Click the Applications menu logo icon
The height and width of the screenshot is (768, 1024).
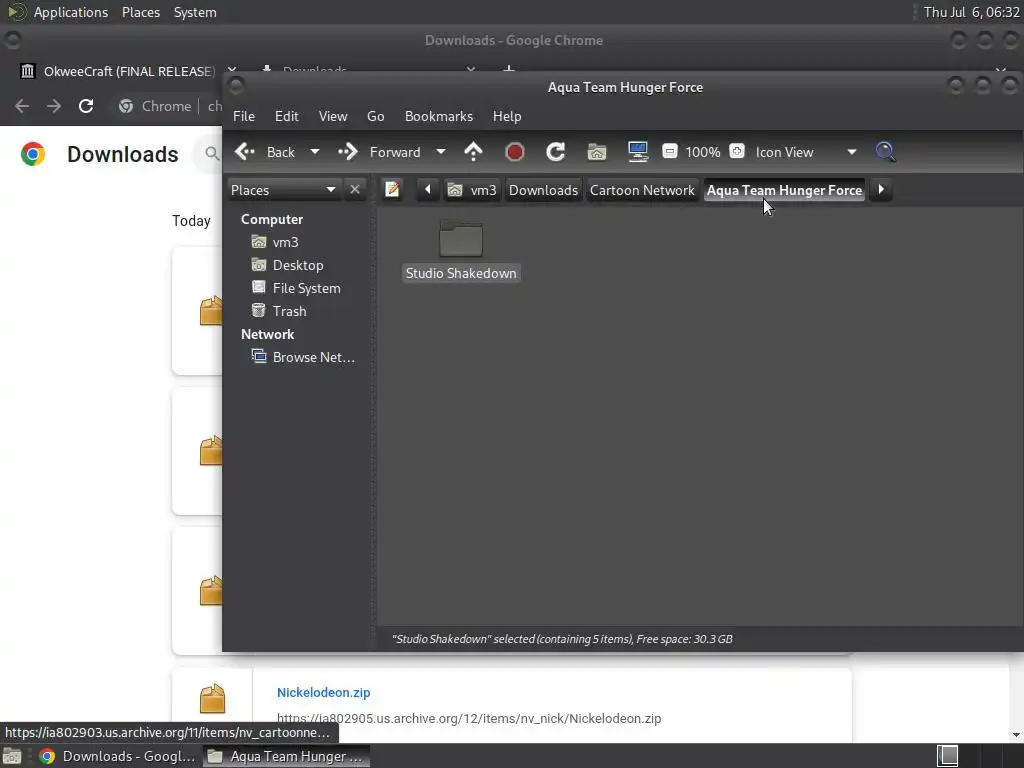point(16,12)
